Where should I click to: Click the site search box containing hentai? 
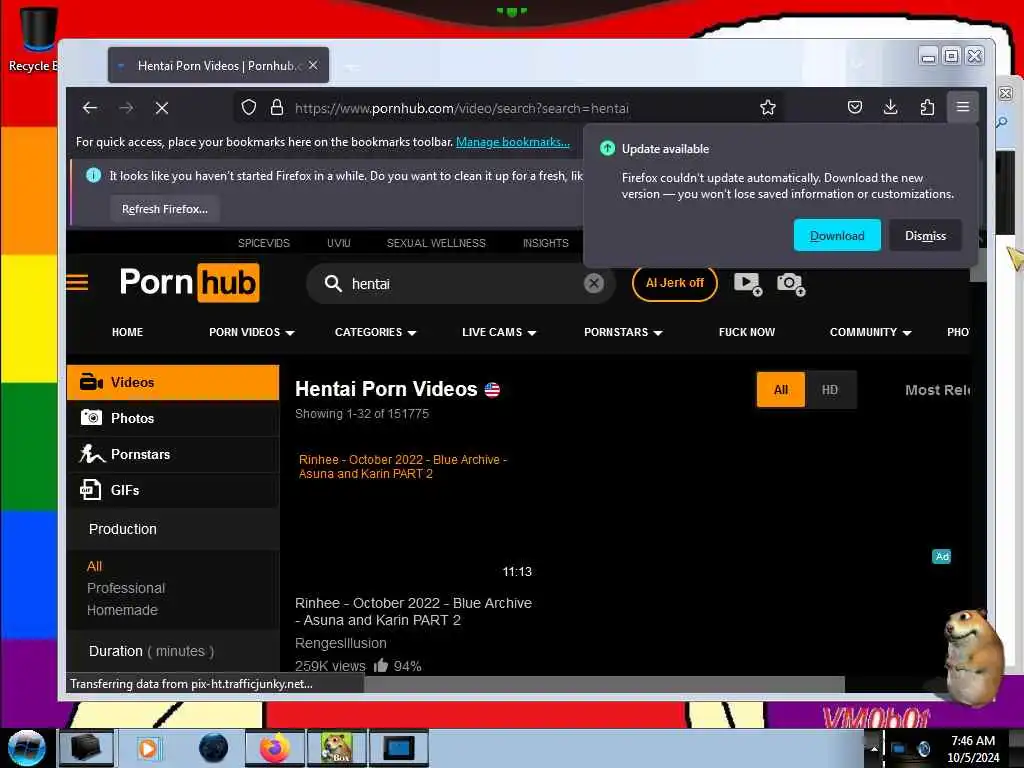(x=460, y=283)
